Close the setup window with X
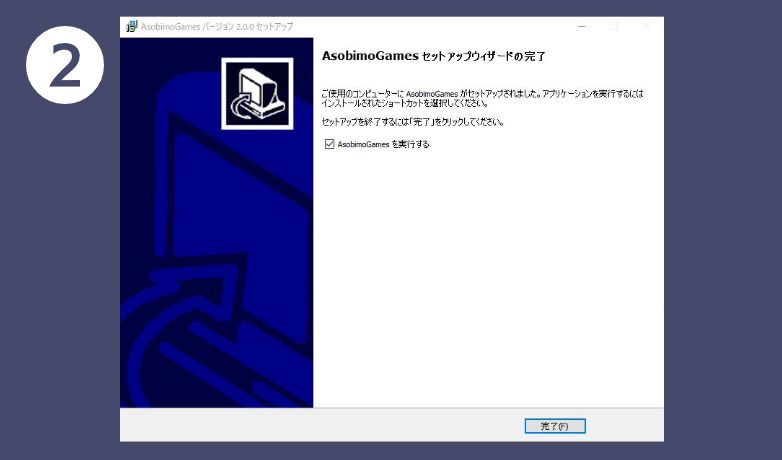The height and width of the screenshot is (460, 782). point(646,26)
